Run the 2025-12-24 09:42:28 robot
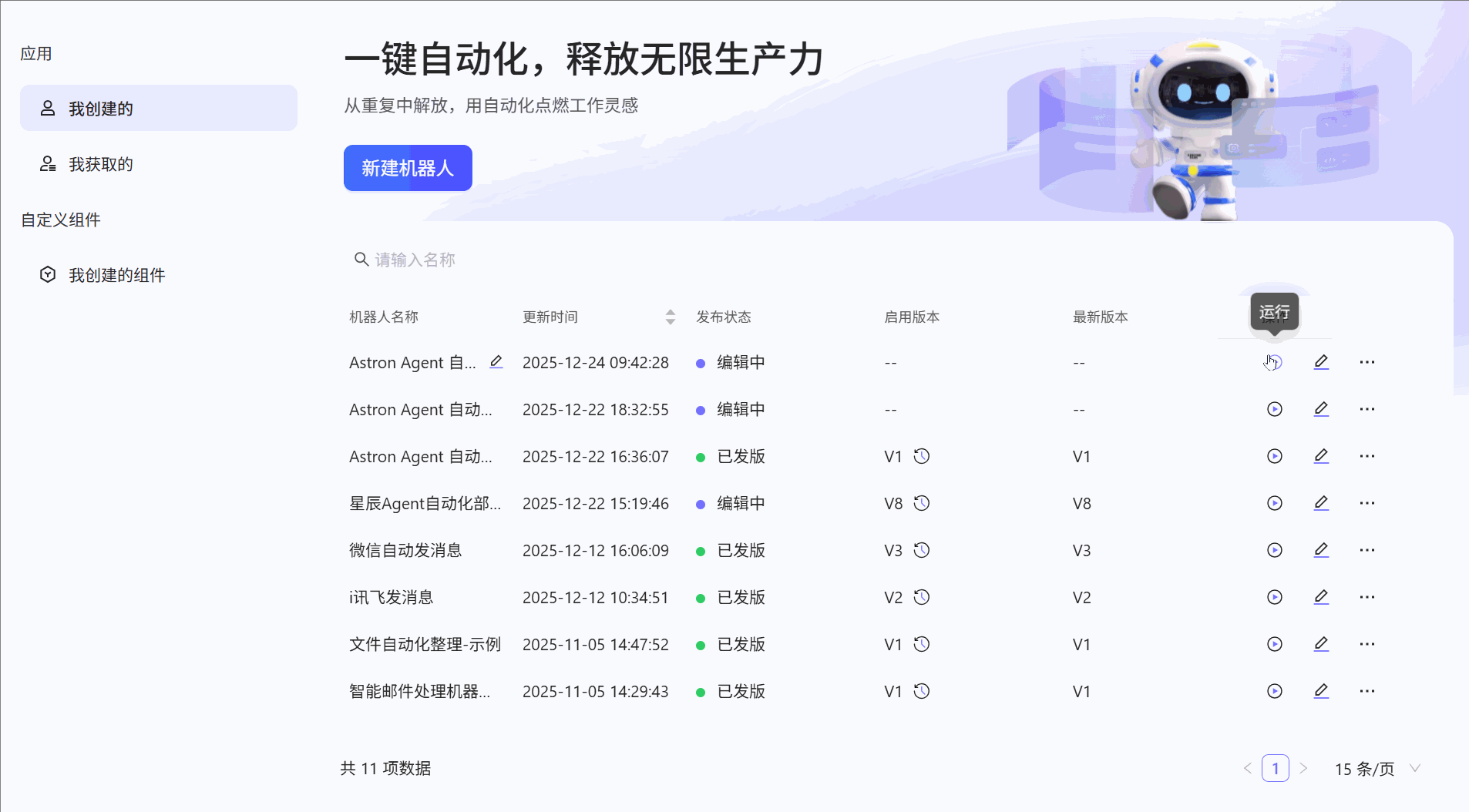This screenshot has height=812, width=1469. (x=1275, y=362)
